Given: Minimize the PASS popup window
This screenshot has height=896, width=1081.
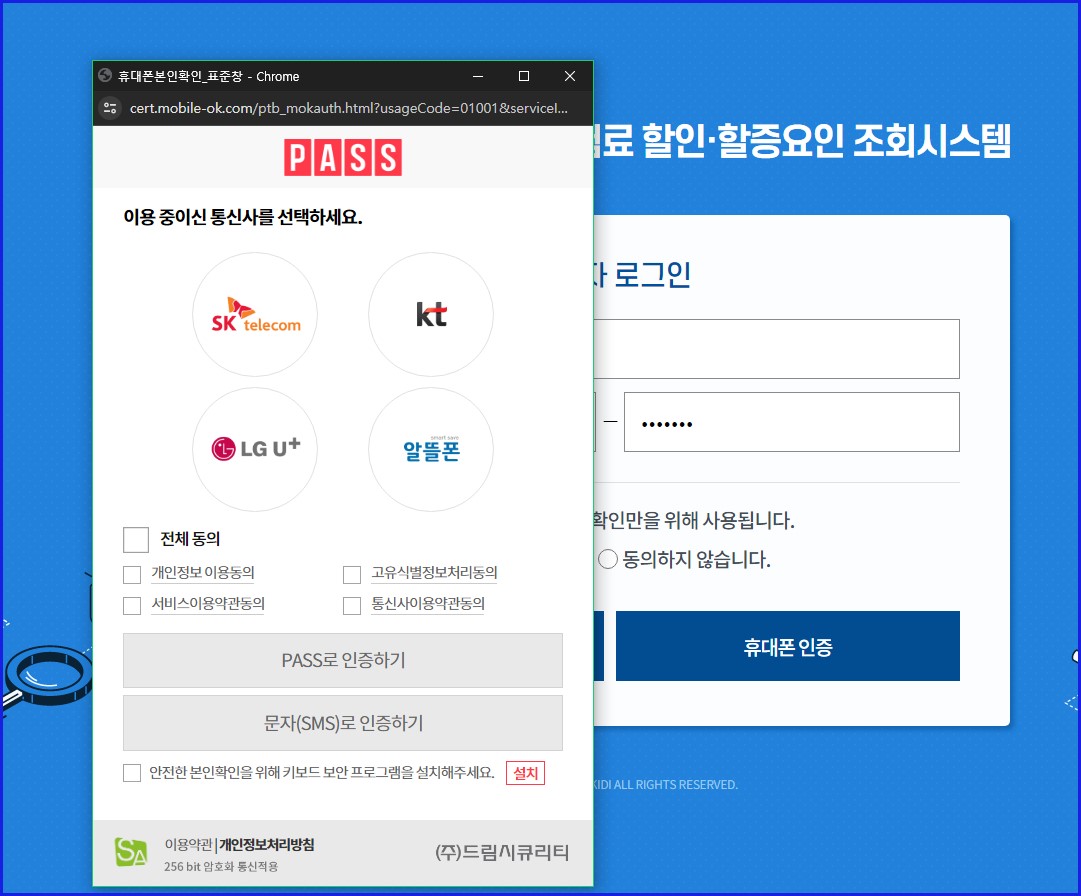Looking at the screenshot, I should click(478, 76).
